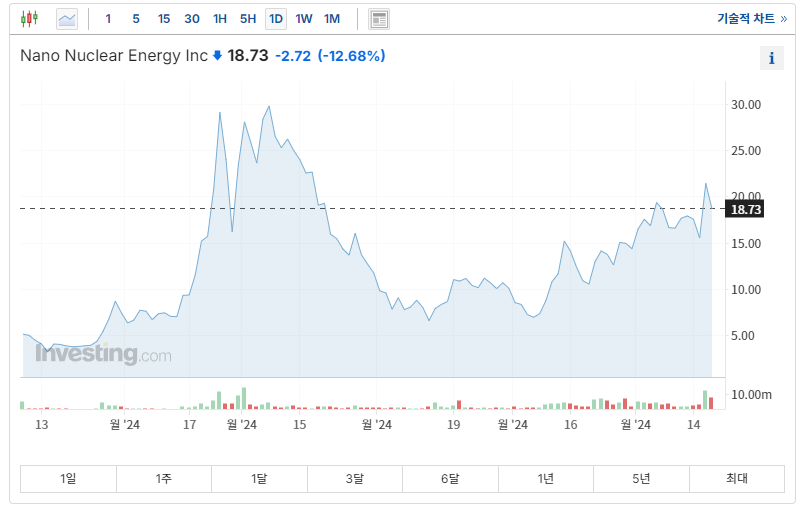Click the date label 19 on time axis
The image size is (802, 511).
click(x=454, y=425)
